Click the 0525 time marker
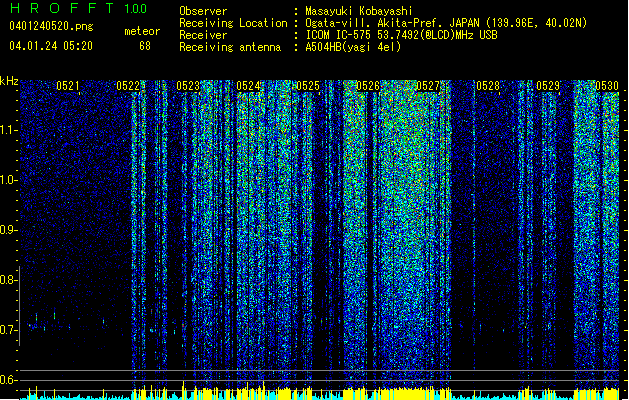Viewport: 629px width, 400px height. (308, 86)
